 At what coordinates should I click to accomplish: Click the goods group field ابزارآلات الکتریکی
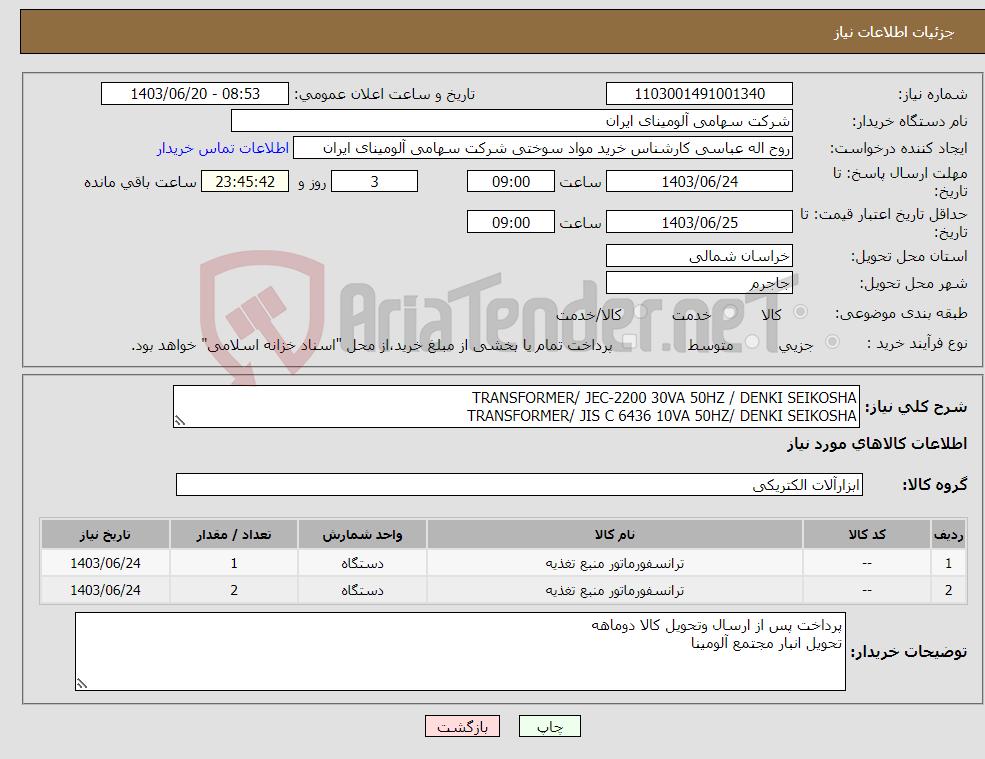click(x=520, y=484)
